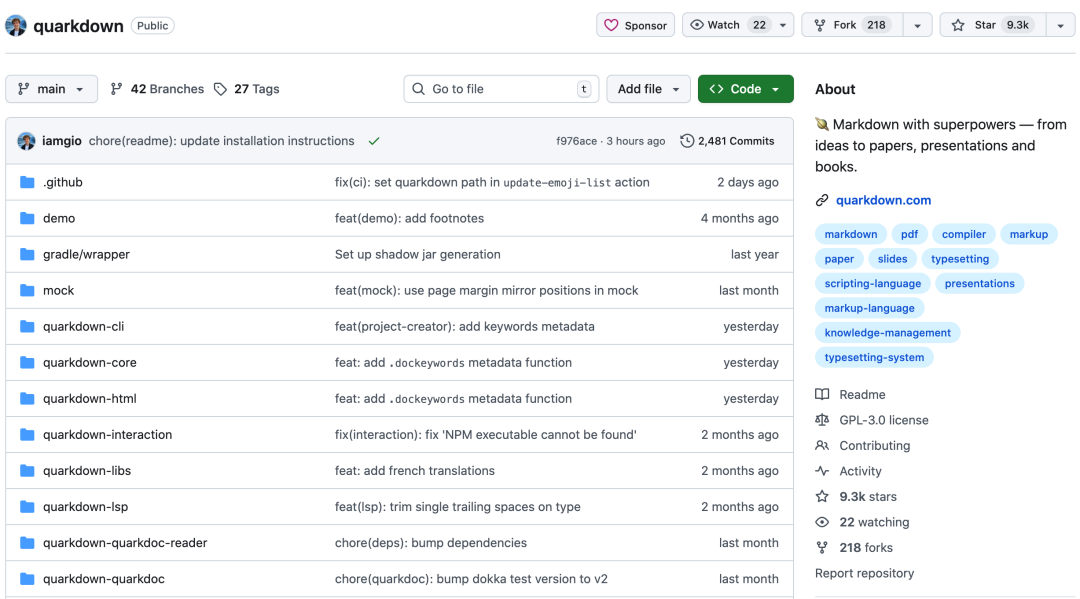Expand the Watch notification options arrow
The width and height of the screenshot is (1080, 599).
tap(783, 25)
